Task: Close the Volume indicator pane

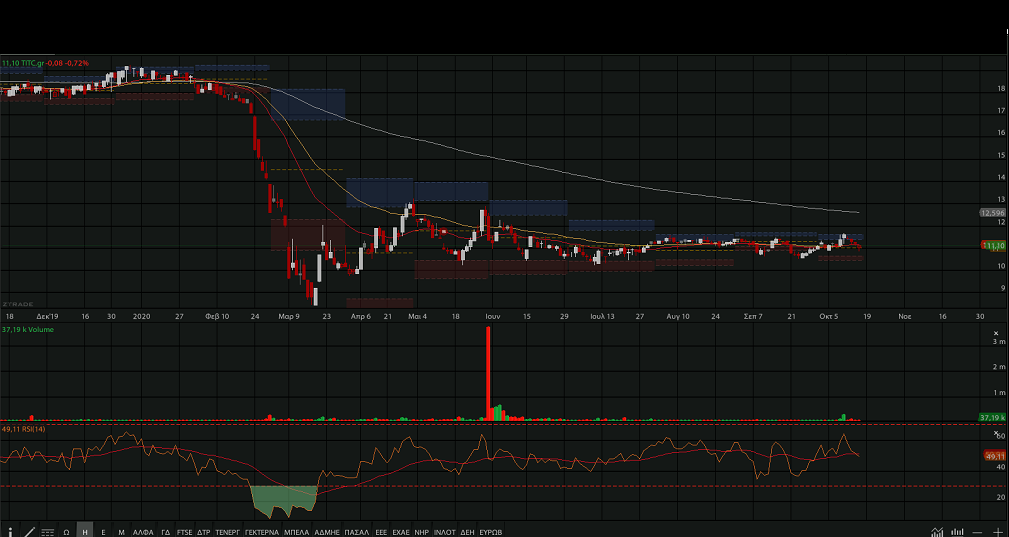Action: coord(995,333)
